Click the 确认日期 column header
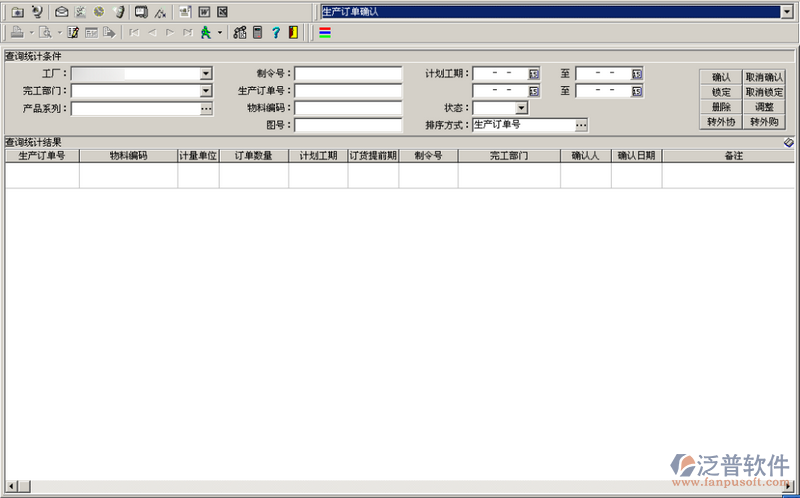Image resolution: width=800 pixels, height=498 pixels. pos(636,156)
